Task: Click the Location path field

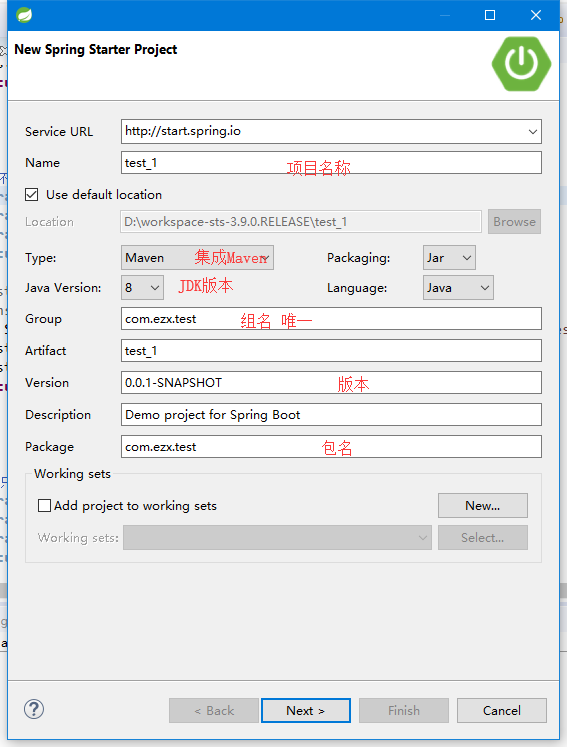Action: pyautogui.click(x=301, y=222)
